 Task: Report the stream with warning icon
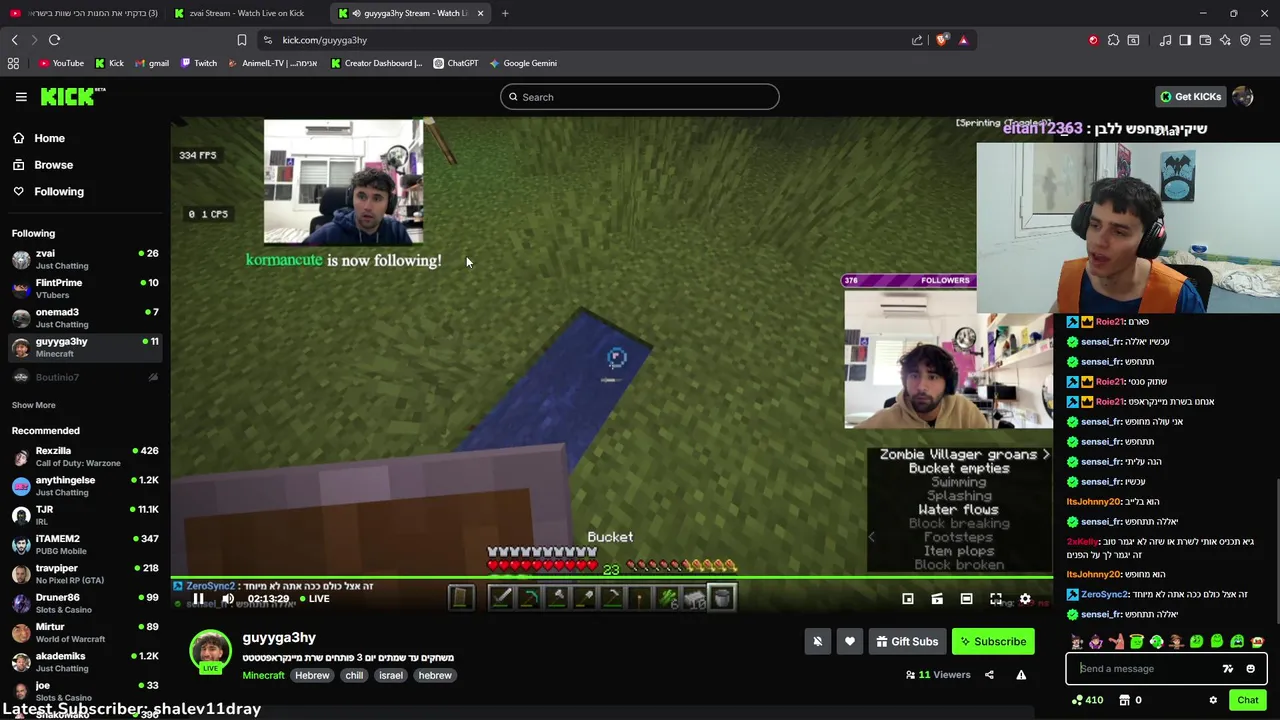coord(1021,675)
